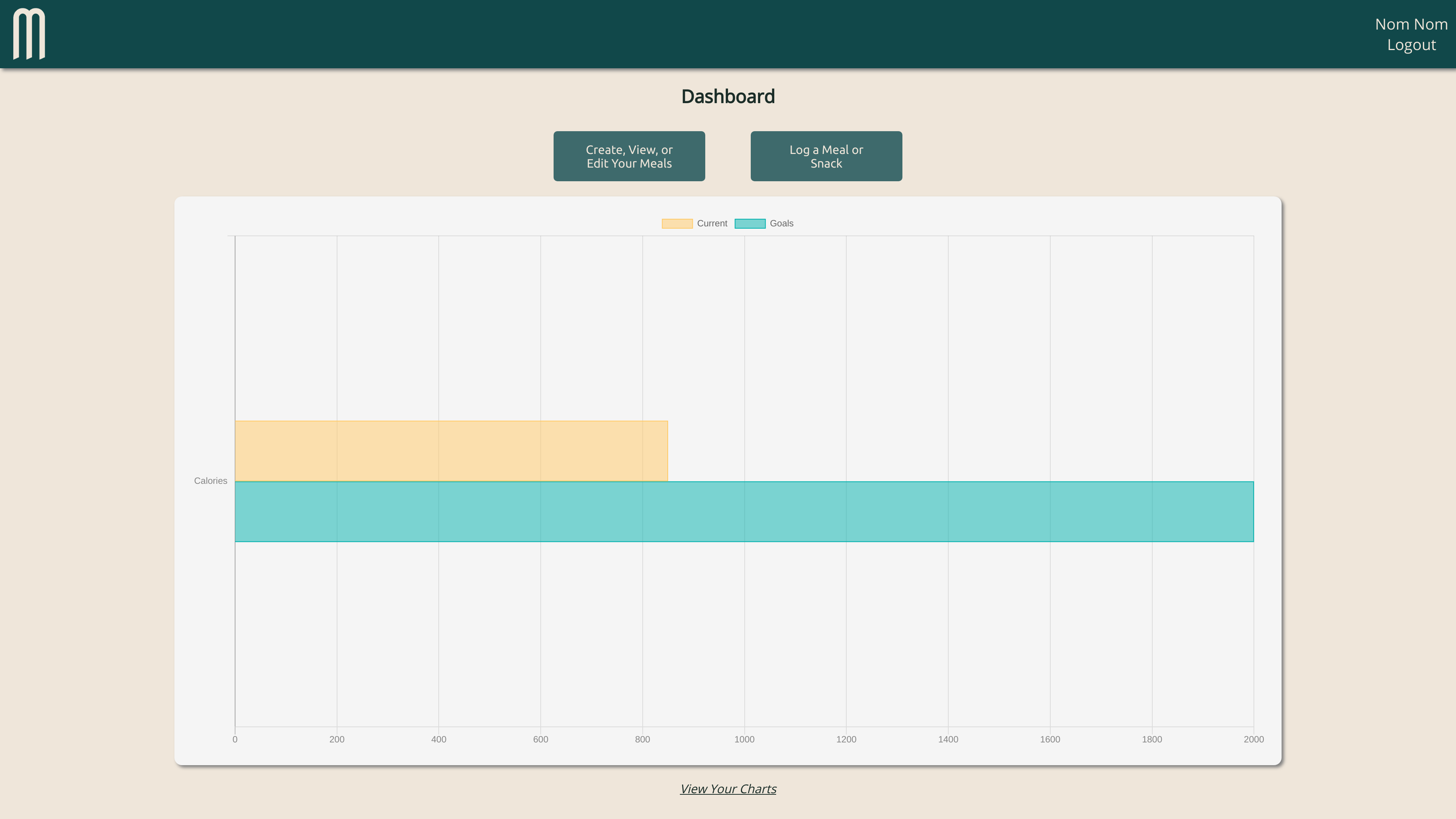Open the View Your Charts link
Screen dimensions: 1456x819
[x=728, y=789]
